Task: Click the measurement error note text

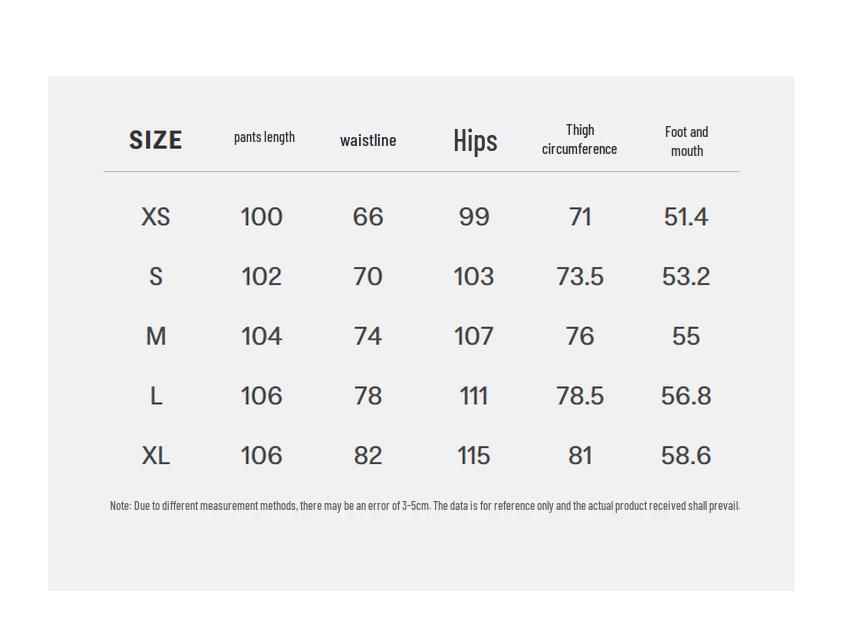Action: tap(424, 506)
